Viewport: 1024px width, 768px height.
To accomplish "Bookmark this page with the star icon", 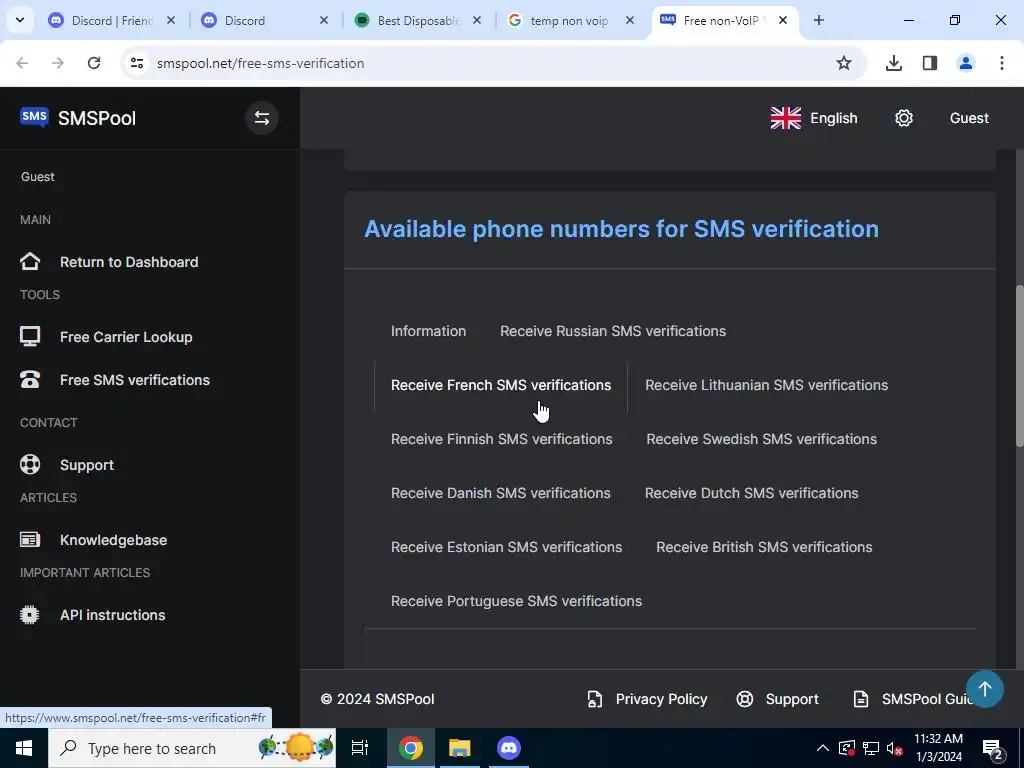I will (x=844, y=63).
